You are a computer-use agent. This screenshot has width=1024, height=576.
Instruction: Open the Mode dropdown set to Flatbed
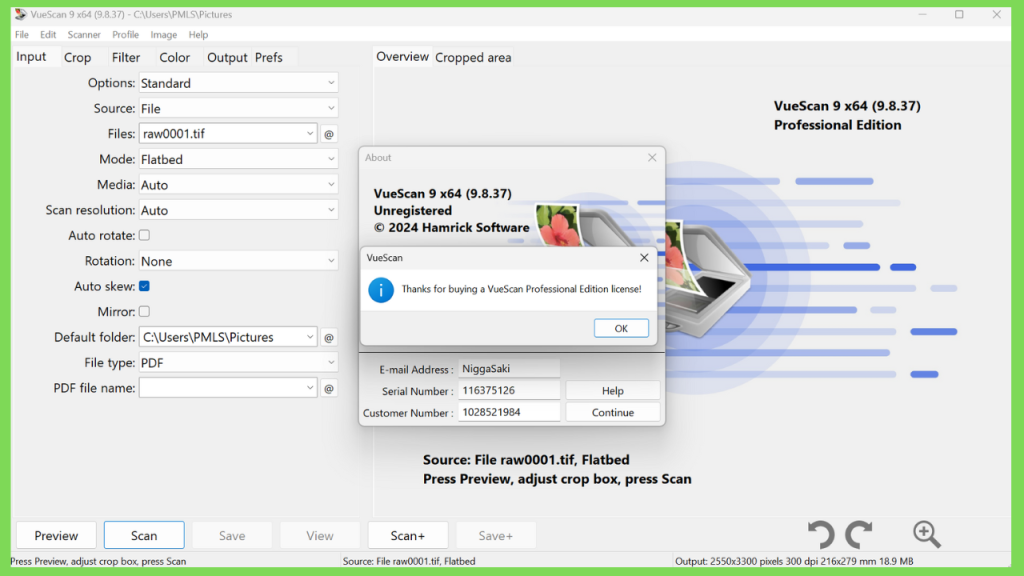pos(238,159)
